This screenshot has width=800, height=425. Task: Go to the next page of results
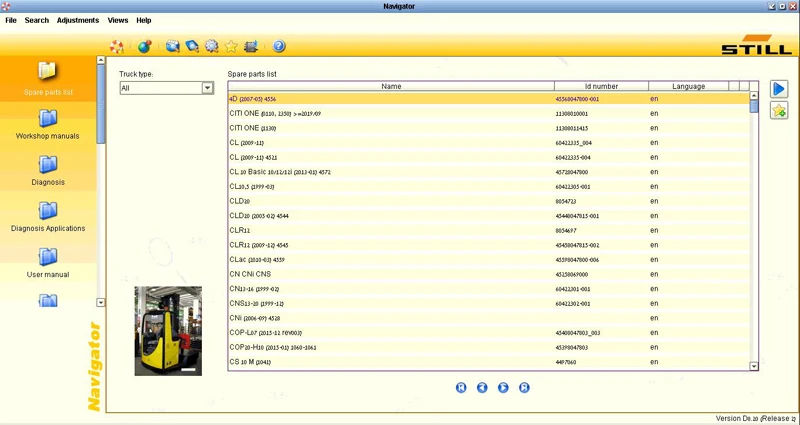503,388
